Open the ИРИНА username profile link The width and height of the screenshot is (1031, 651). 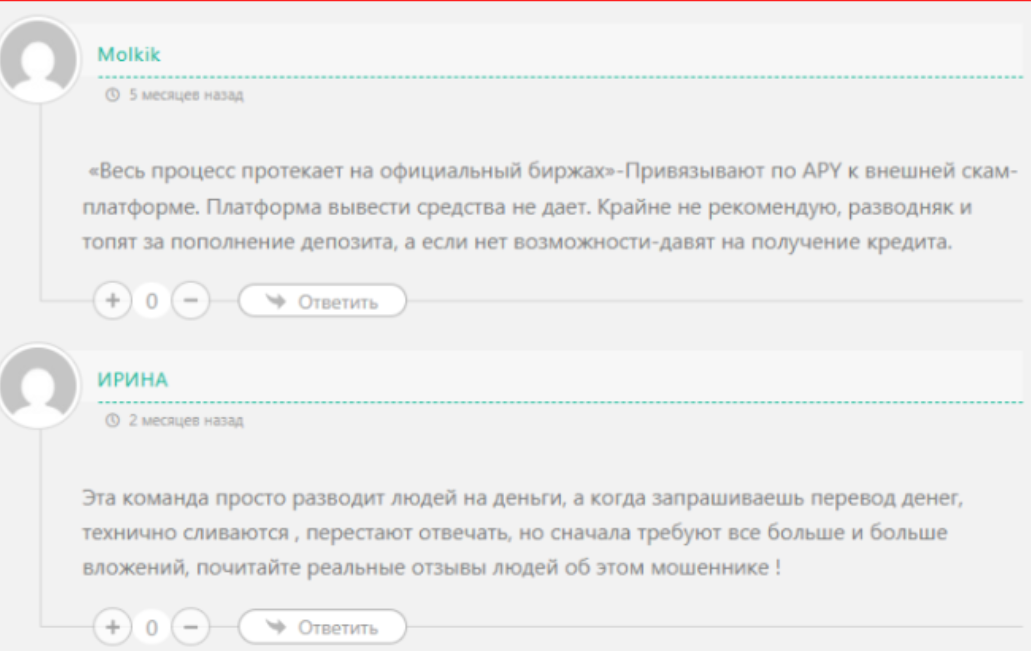point(132,380)
